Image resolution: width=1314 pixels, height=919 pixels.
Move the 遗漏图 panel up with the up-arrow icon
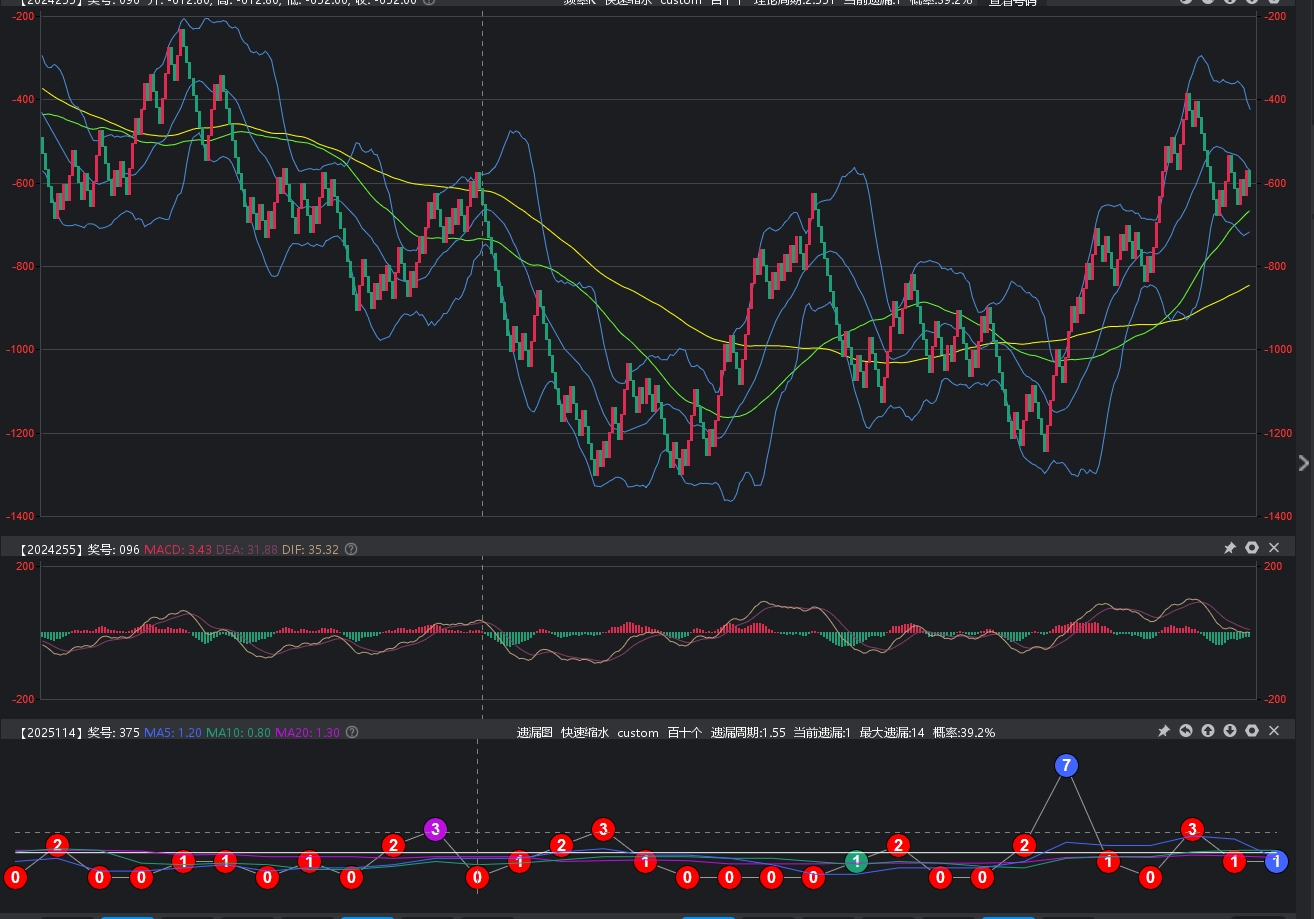[x=1208, y=731]
